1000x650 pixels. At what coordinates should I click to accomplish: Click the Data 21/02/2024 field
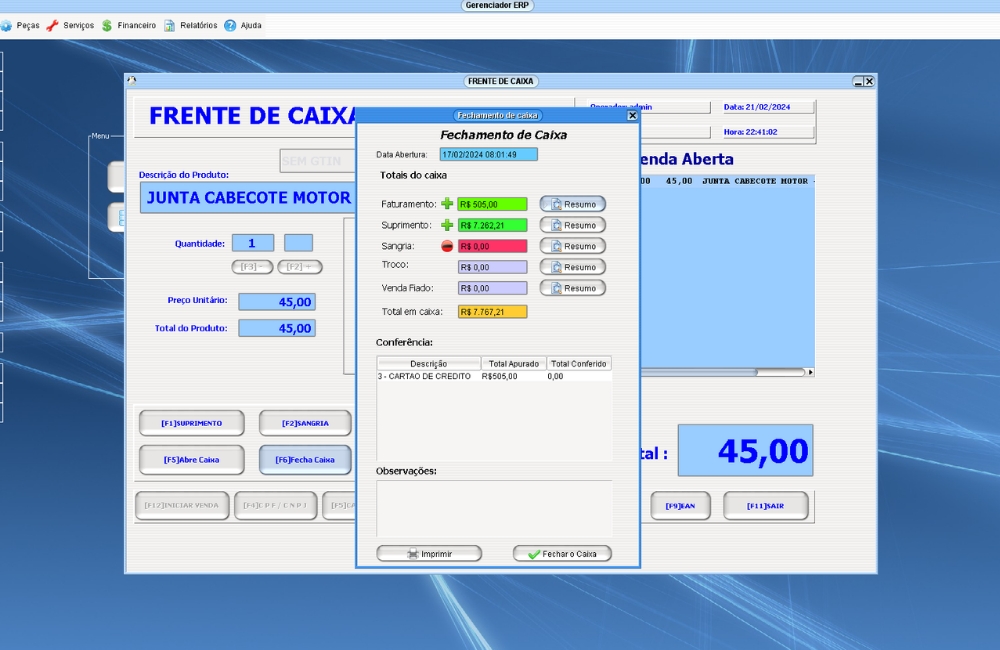(768, 107)
